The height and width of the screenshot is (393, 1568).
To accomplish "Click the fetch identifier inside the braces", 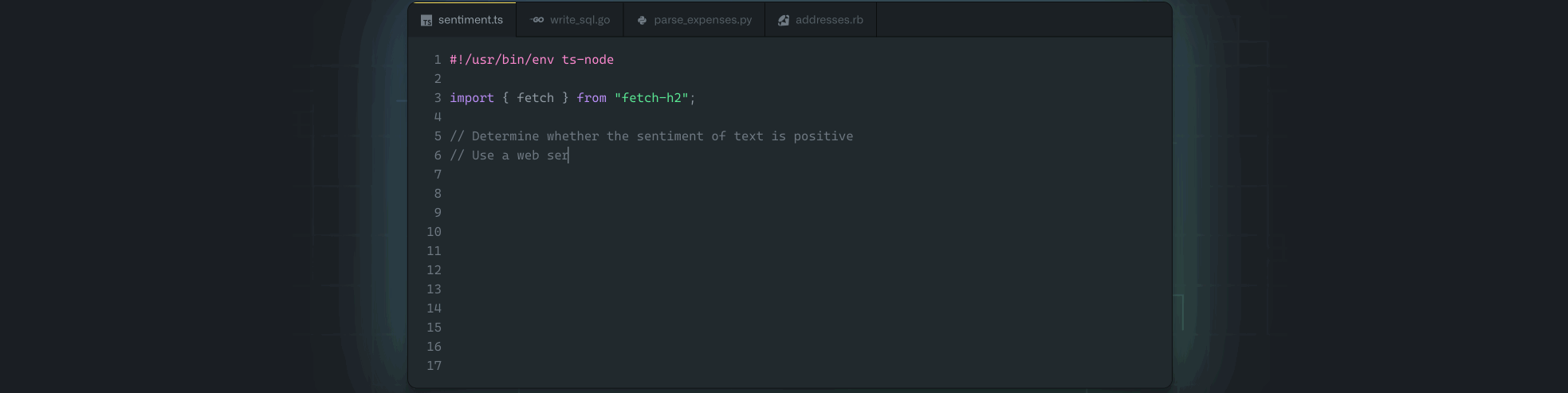I will [x=535, y=98].
